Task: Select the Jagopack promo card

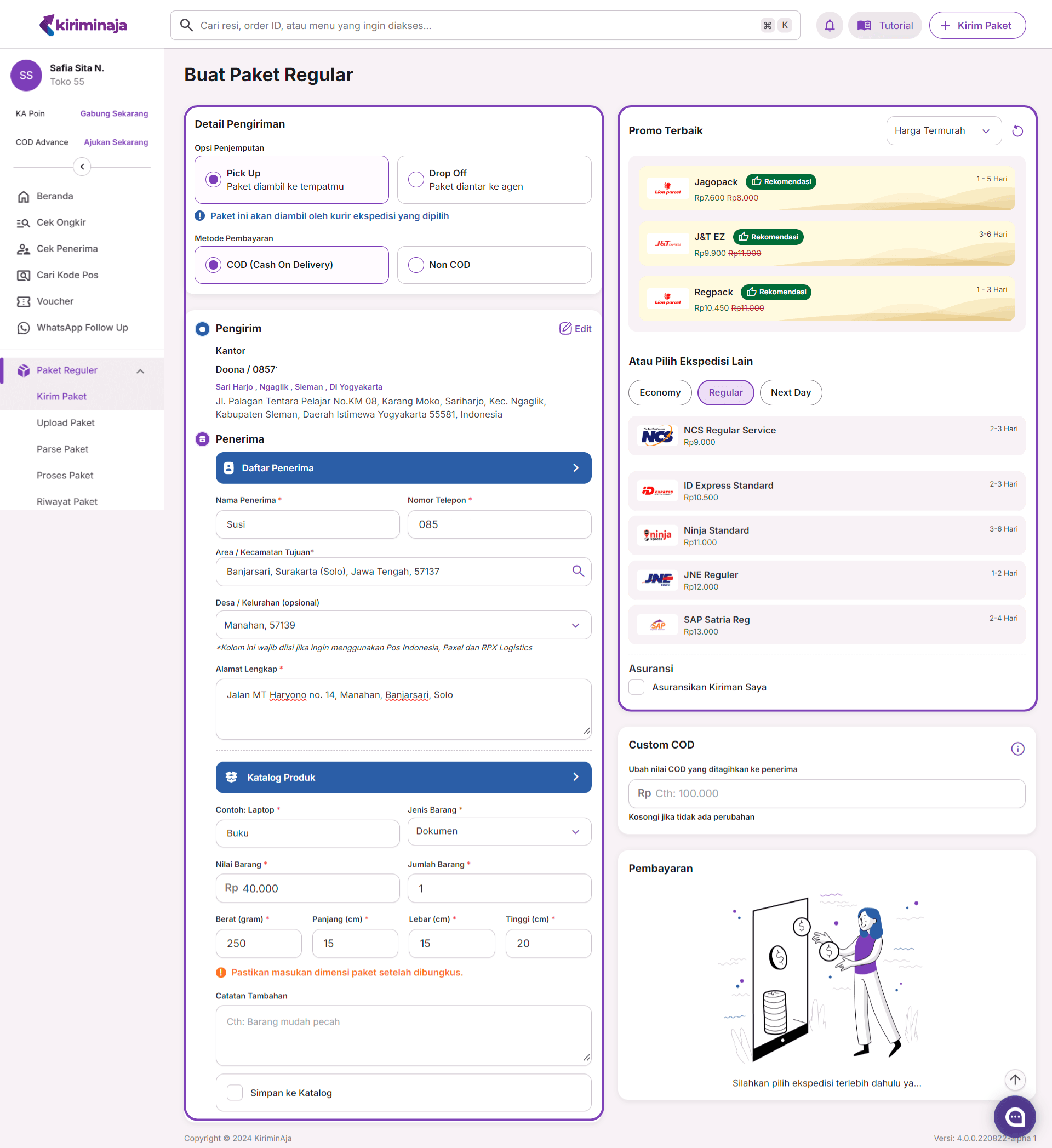Action: (826, 189)
